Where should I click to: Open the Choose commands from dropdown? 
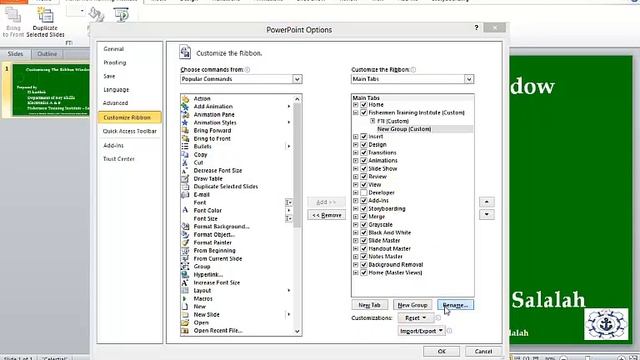[x=297, y=79]
